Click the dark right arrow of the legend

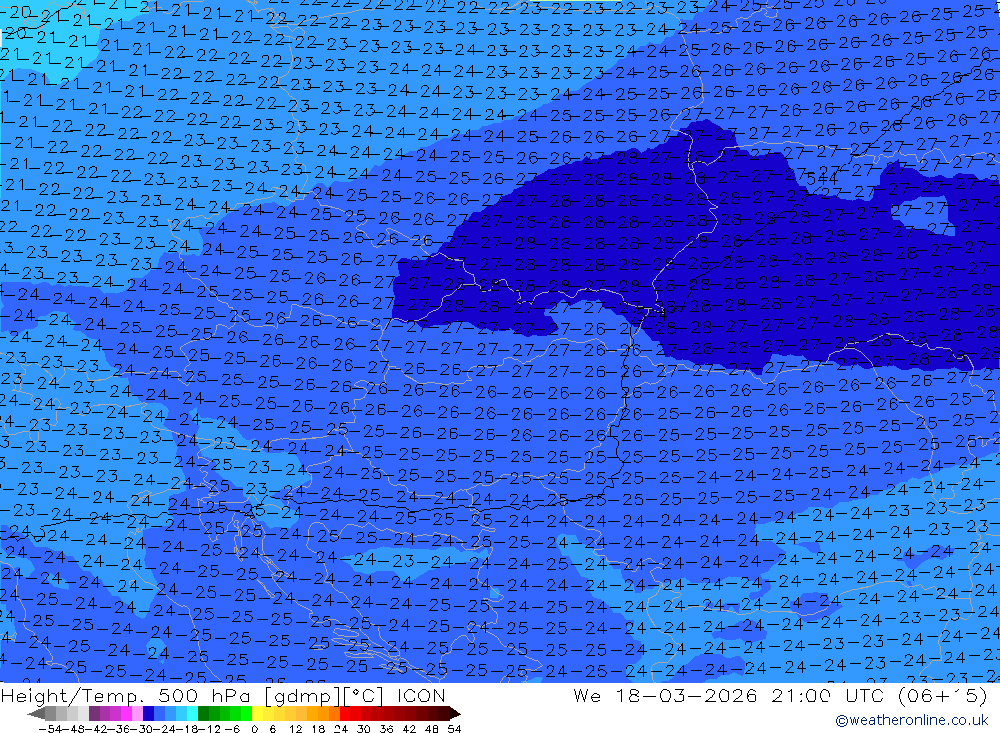pyautogui.click(x=455, y=713)
